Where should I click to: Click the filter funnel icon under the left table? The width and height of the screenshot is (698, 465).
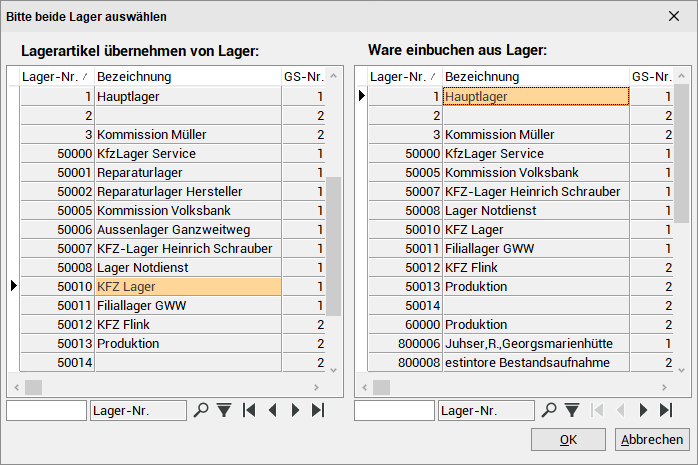tap(224, 410)
